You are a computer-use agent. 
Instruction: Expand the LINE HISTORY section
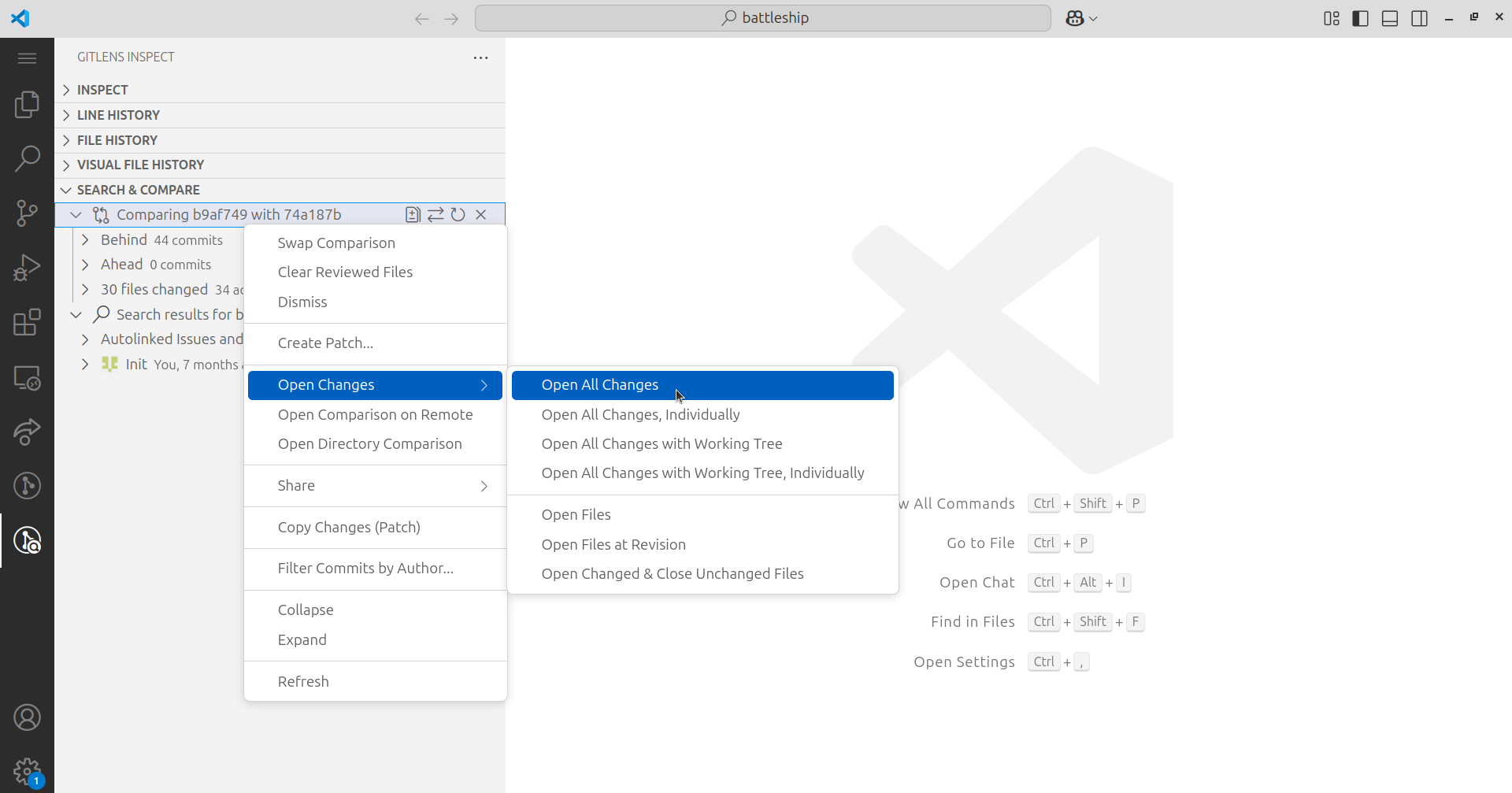[x=118, y=115]
